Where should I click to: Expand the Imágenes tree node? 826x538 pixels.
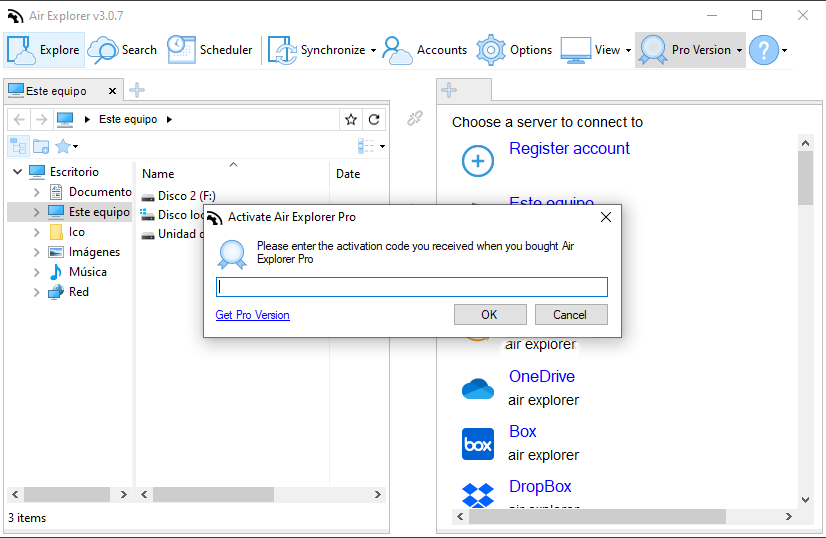pyautogui.click(x=36, y=252)
